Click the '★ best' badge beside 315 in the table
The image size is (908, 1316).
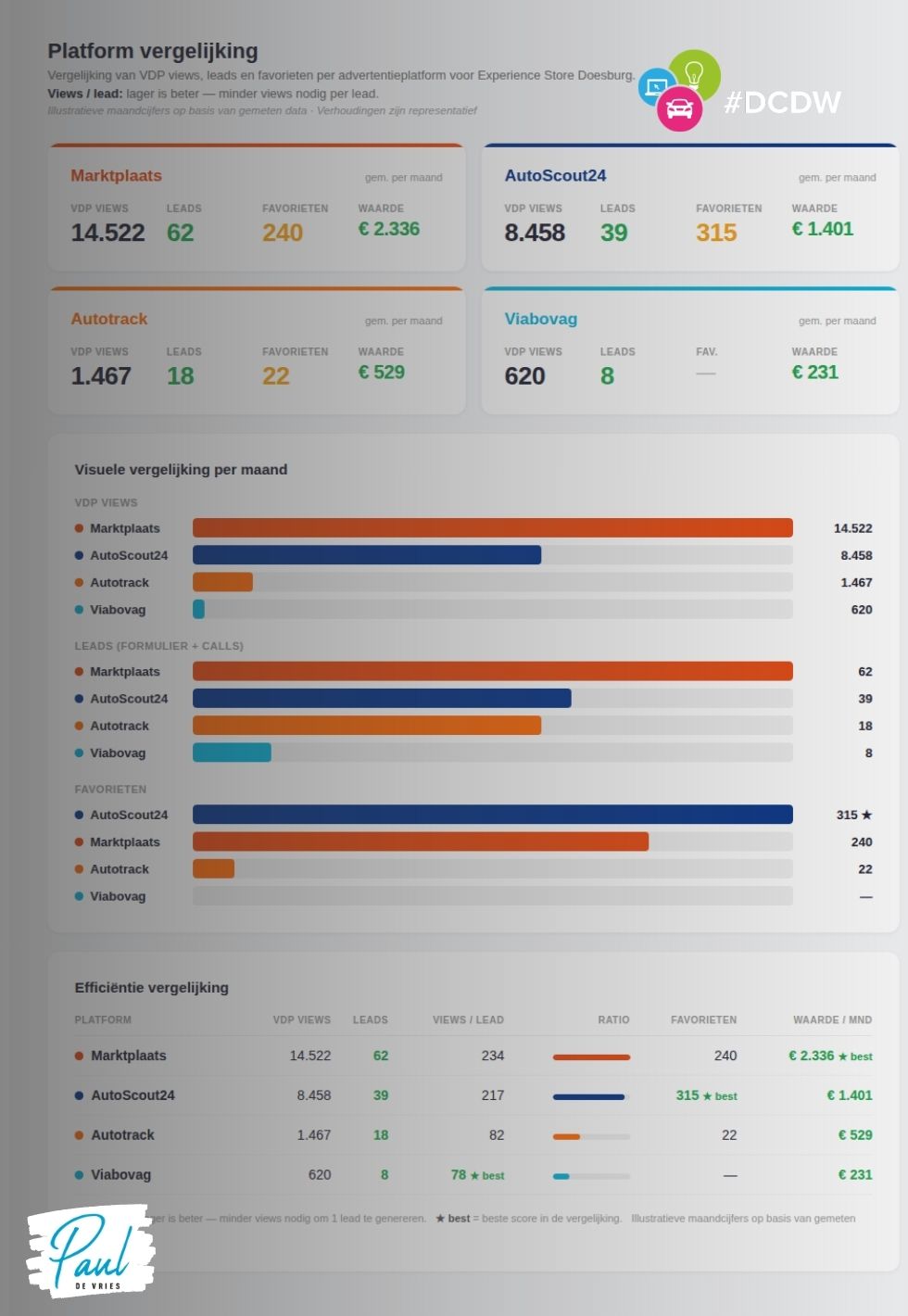(720, 1096)
